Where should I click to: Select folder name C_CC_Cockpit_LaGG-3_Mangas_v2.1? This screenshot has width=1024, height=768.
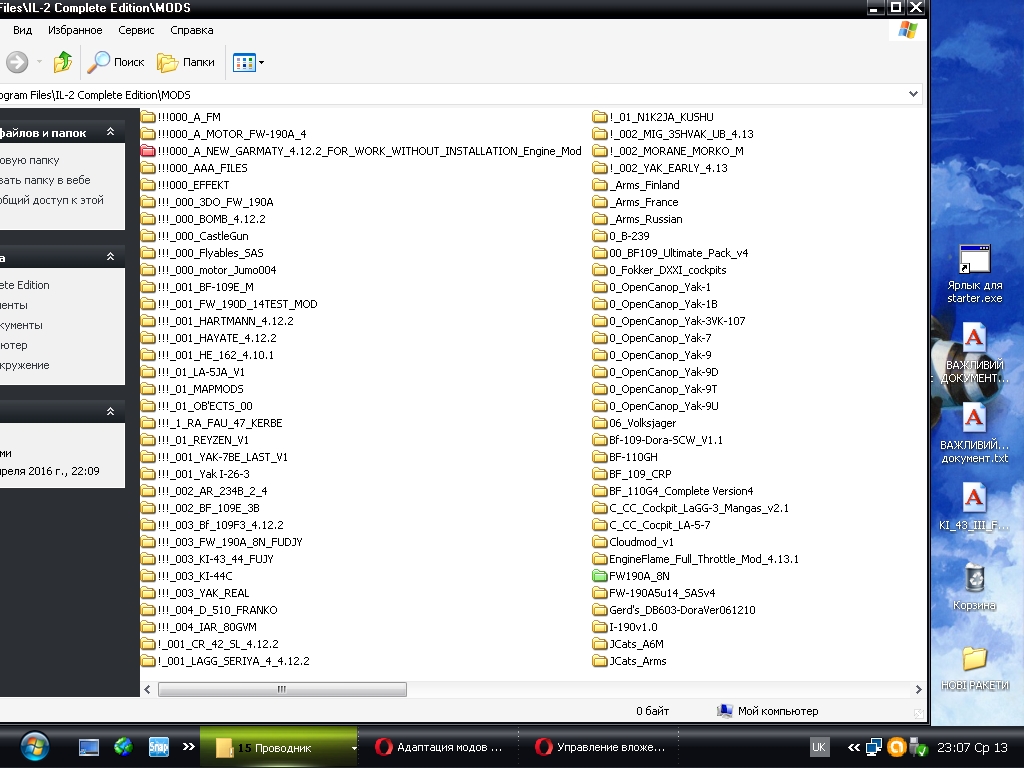tap(699, 507)
